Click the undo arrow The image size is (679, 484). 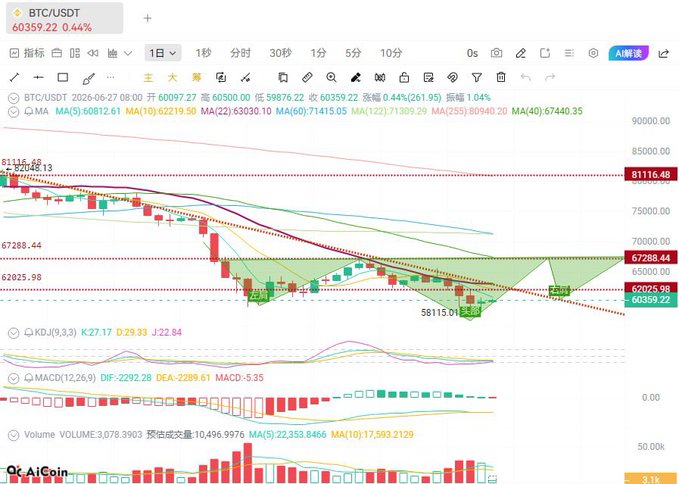click(526, 77)
